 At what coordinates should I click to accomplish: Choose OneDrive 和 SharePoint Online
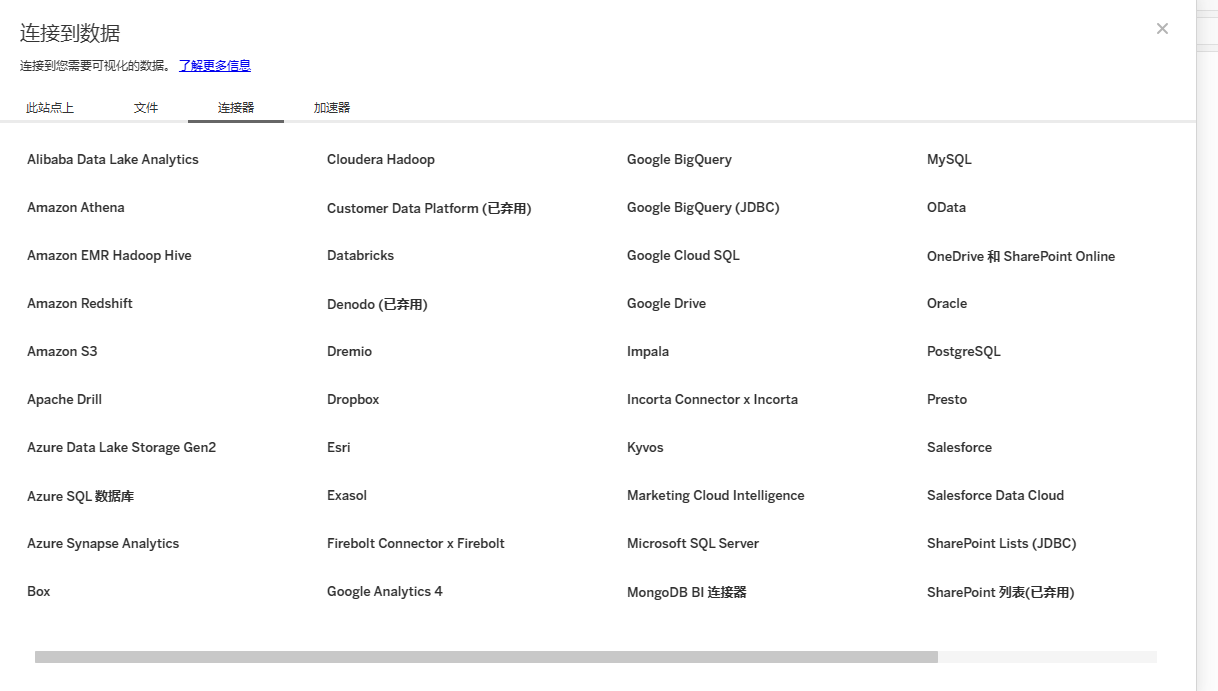[1021, 256]
